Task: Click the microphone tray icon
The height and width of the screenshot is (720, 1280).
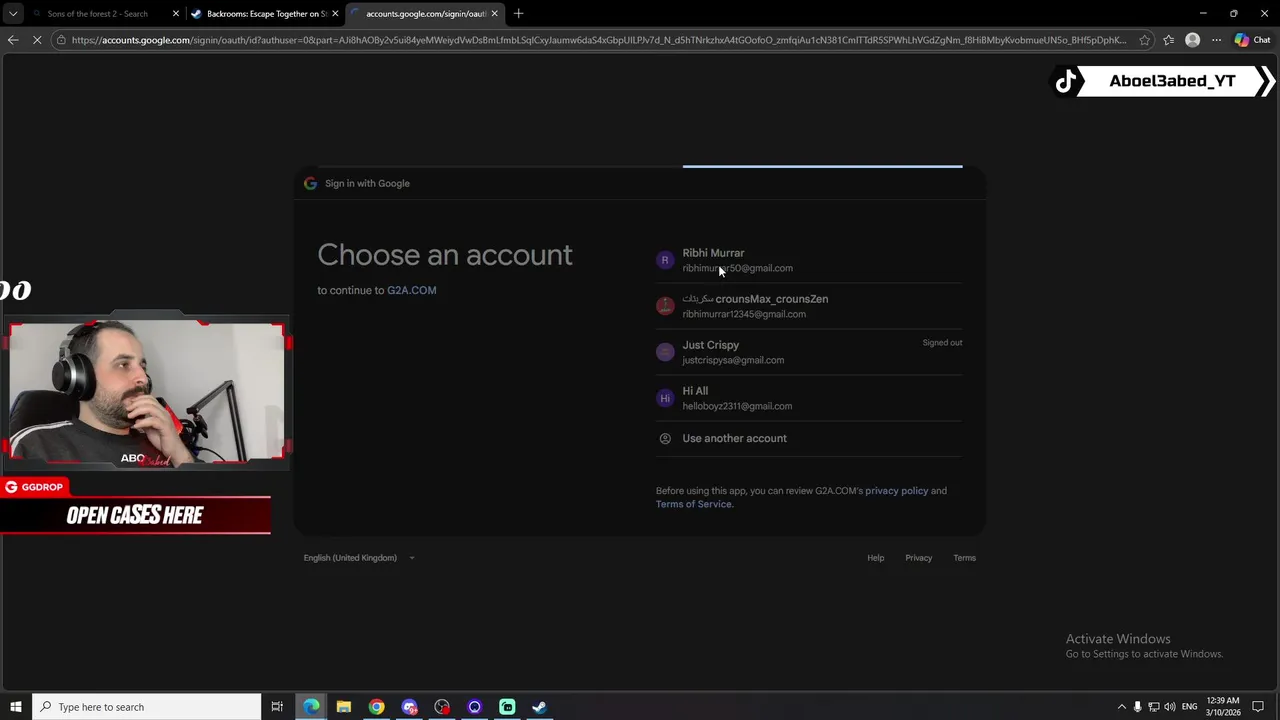Action: (x=1137, y=707)
